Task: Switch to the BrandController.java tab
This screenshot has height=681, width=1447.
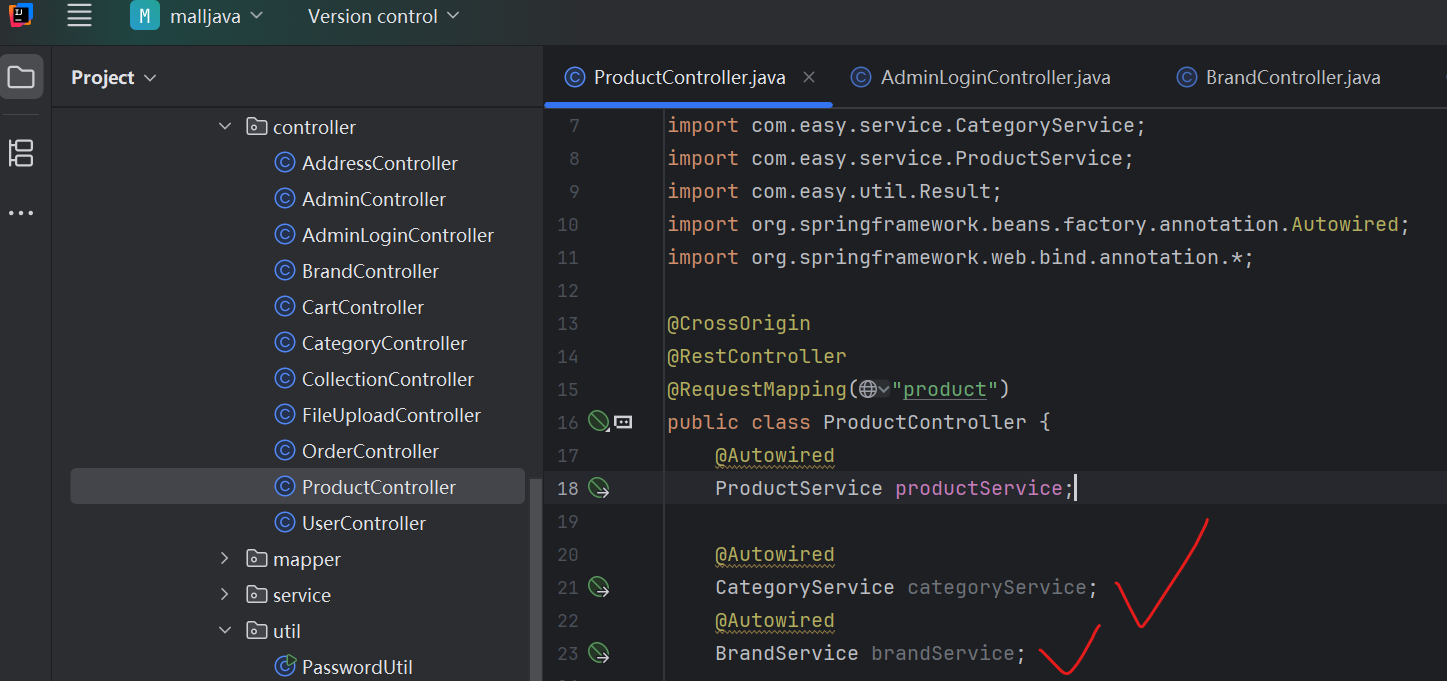Action: [1292, 78]
